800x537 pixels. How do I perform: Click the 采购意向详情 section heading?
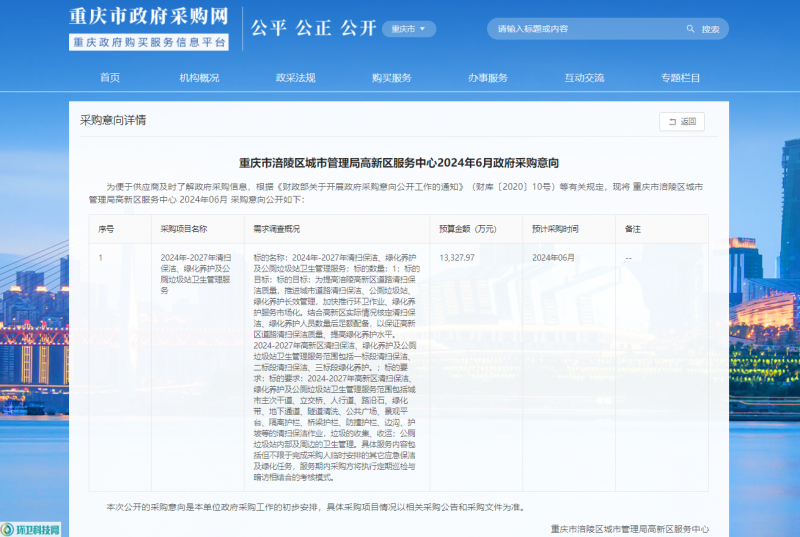[x=113, y=120]
